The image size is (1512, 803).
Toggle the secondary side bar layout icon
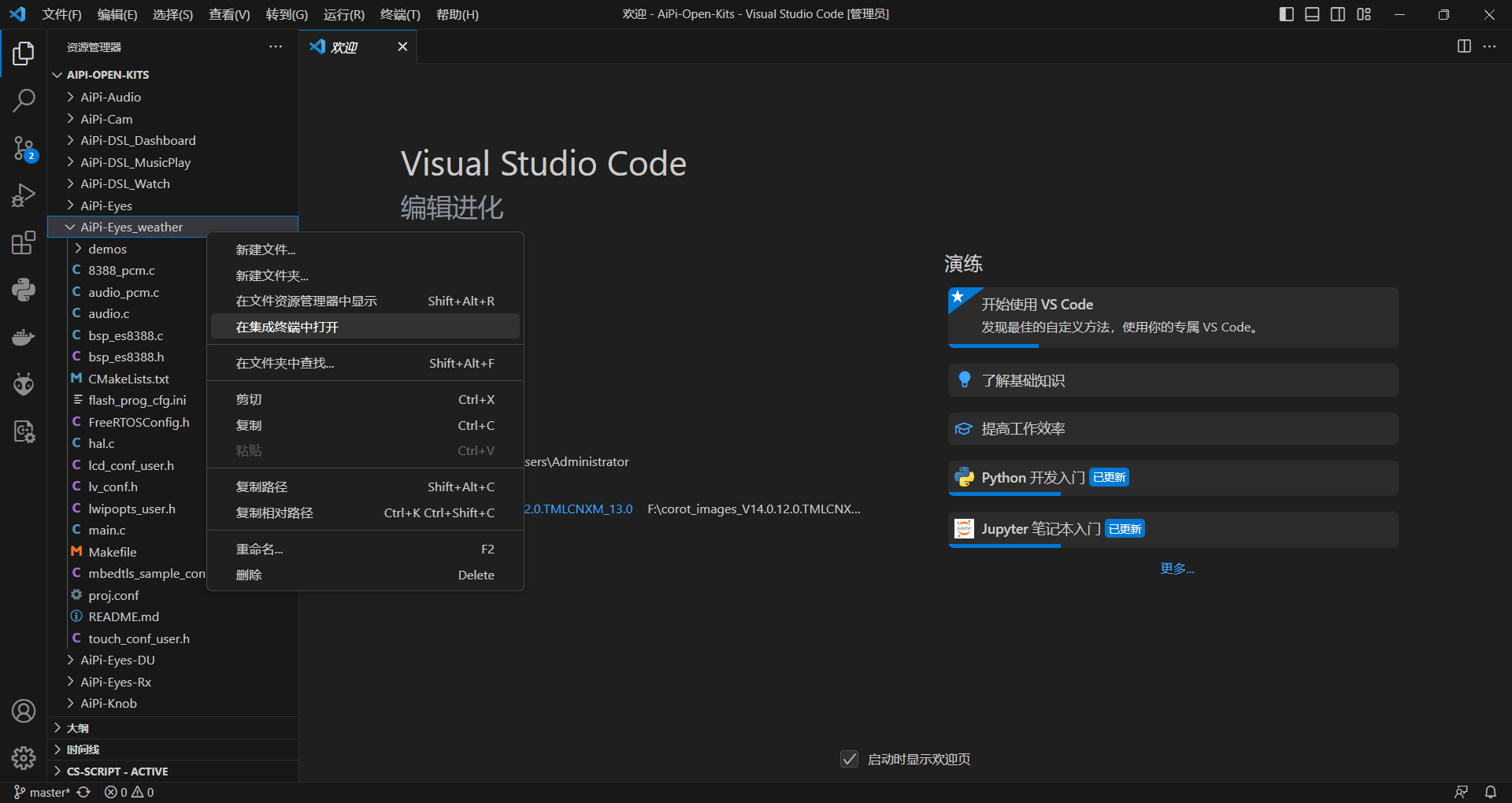1338,14
